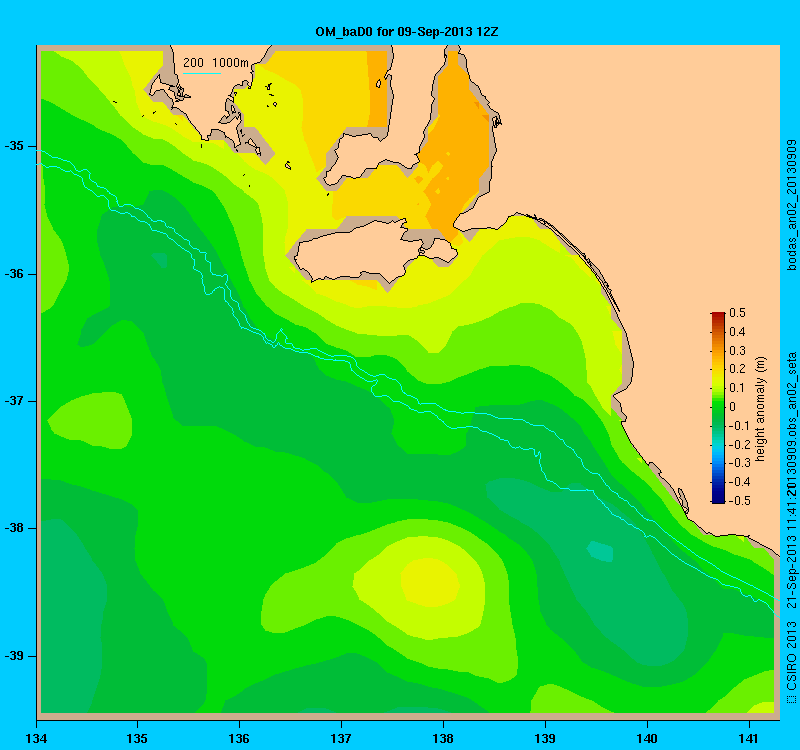The width and height of the screenshot is (800, 750).
Task: Click the longitude label 140
Action: click(647, 738)
